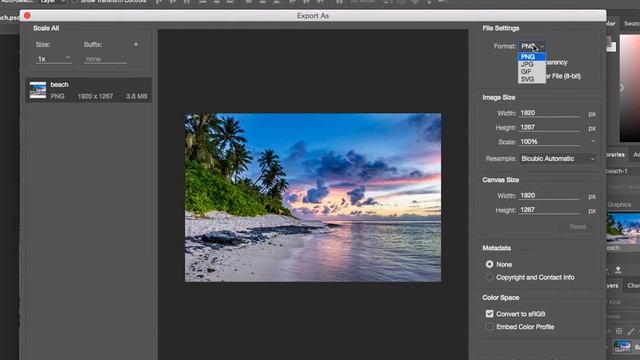Open the Format dropdown in File Settings

(x=532, y=46)
